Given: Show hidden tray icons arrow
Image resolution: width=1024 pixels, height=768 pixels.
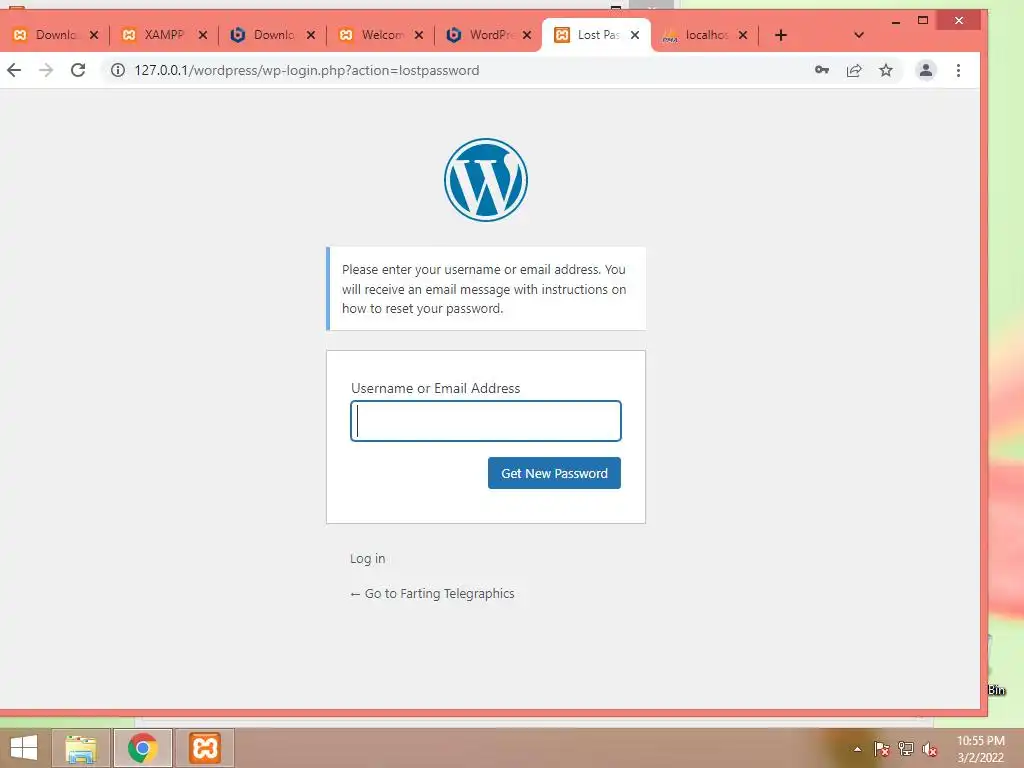Looking at the screenshot, I should (x=857, y=749).
